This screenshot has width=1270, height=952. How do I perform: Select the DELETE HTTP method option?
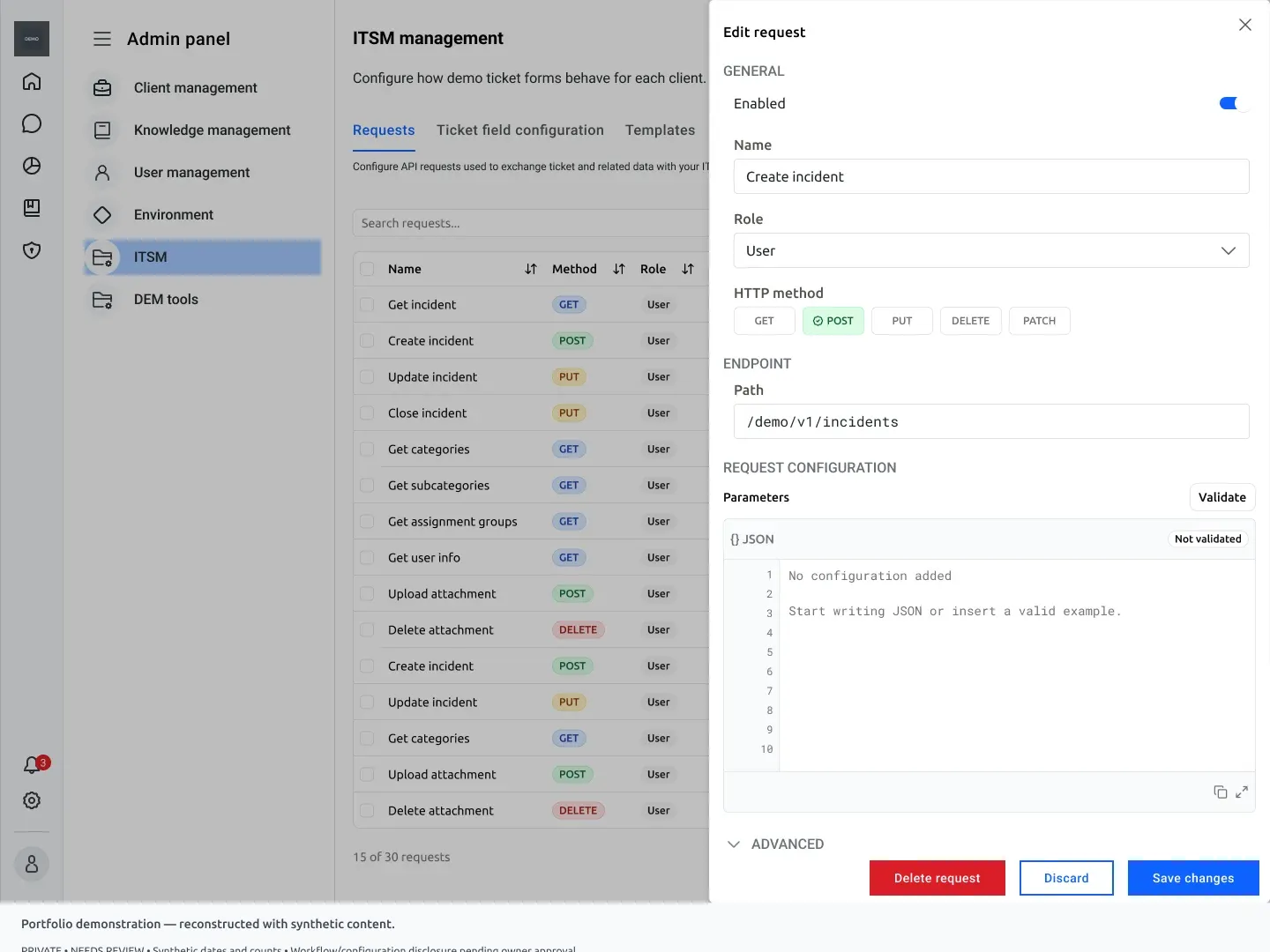tap(970, 321)
